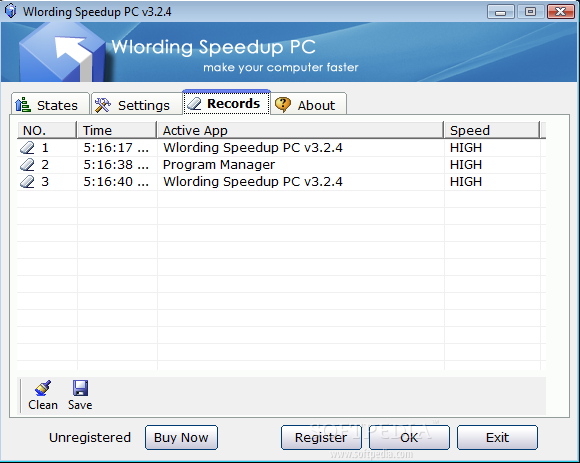The width and height of the screenshot is (580, 463).
Task: Select Wlording Speedup PC v3.2.4 in row 3
Action: tap(253, 182)
